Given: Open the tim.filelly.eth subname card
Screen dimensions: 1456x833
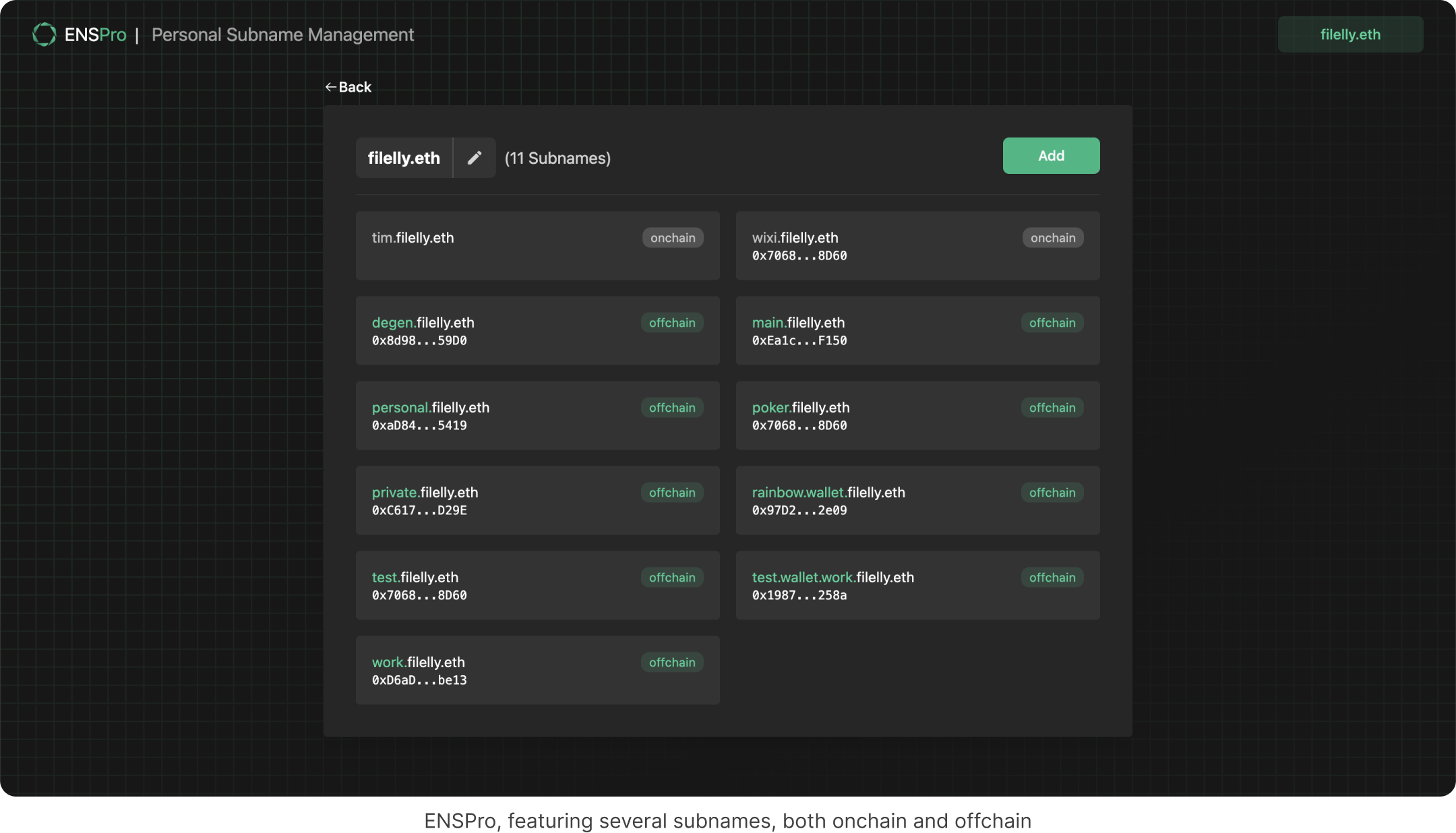Looking at the screenshot, I should pos(537,246).
